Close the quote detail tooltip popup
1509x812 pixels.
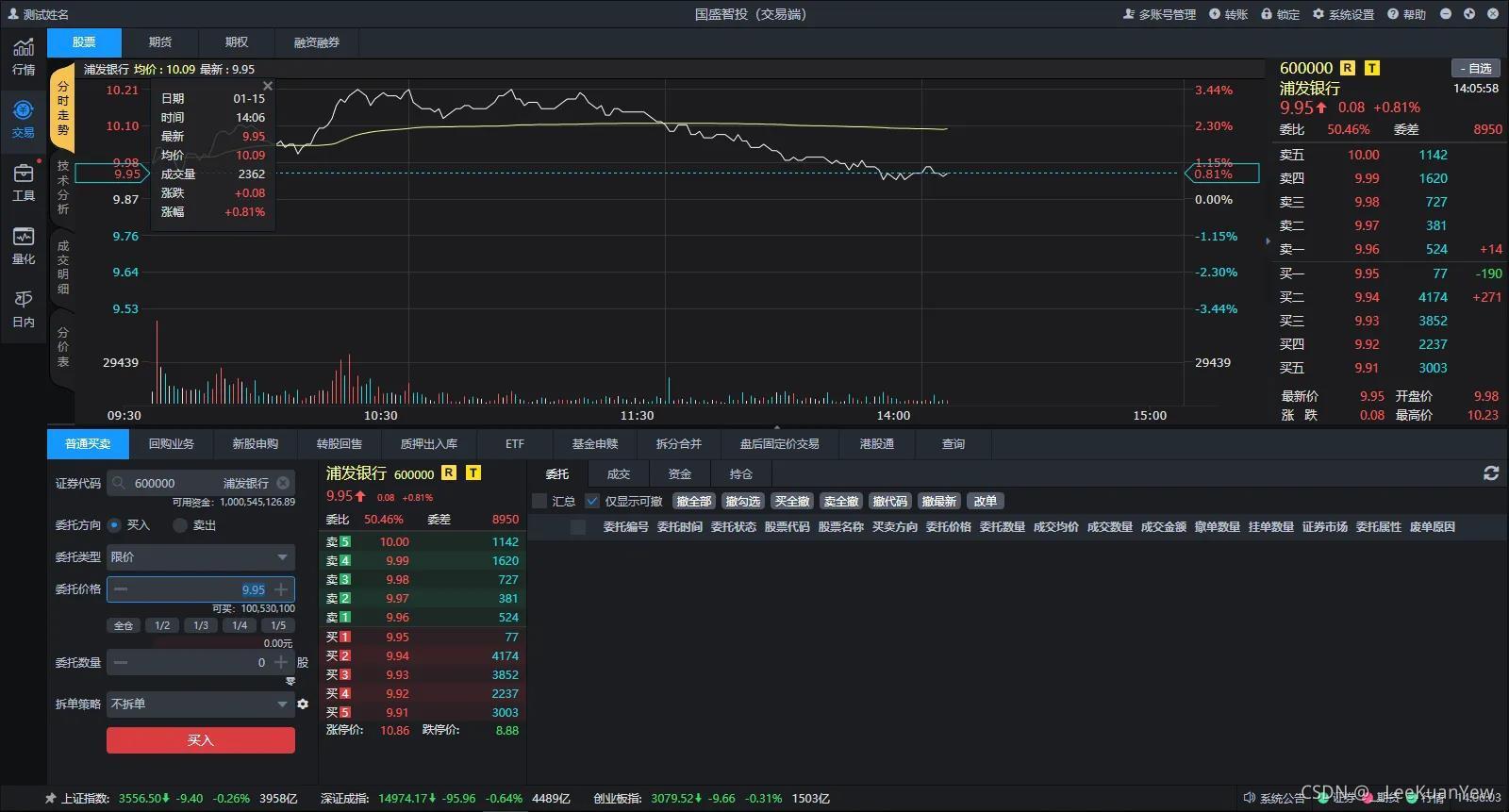pos(268,86)
